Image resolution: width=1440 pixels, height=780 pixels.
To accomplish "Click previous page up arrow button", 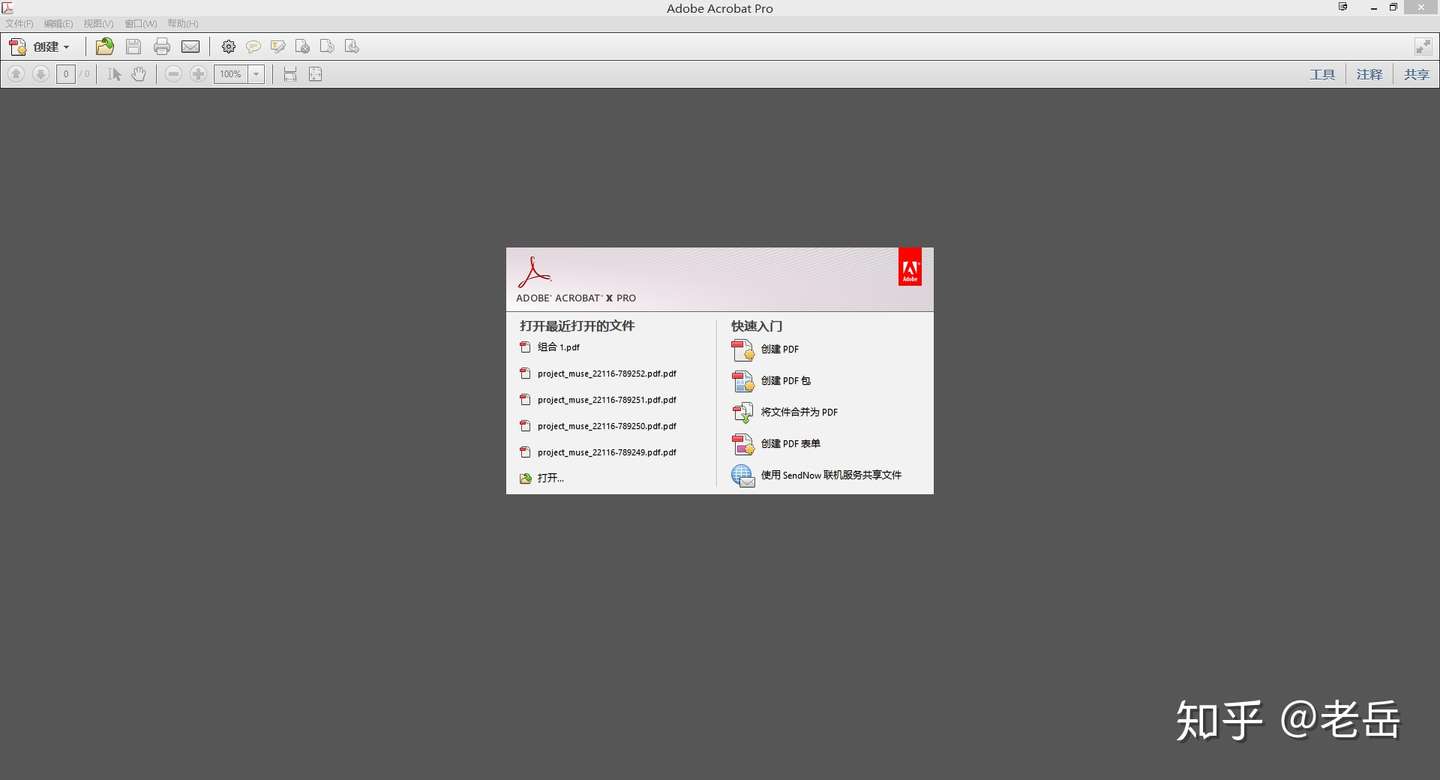I will (x=16, y=74).
